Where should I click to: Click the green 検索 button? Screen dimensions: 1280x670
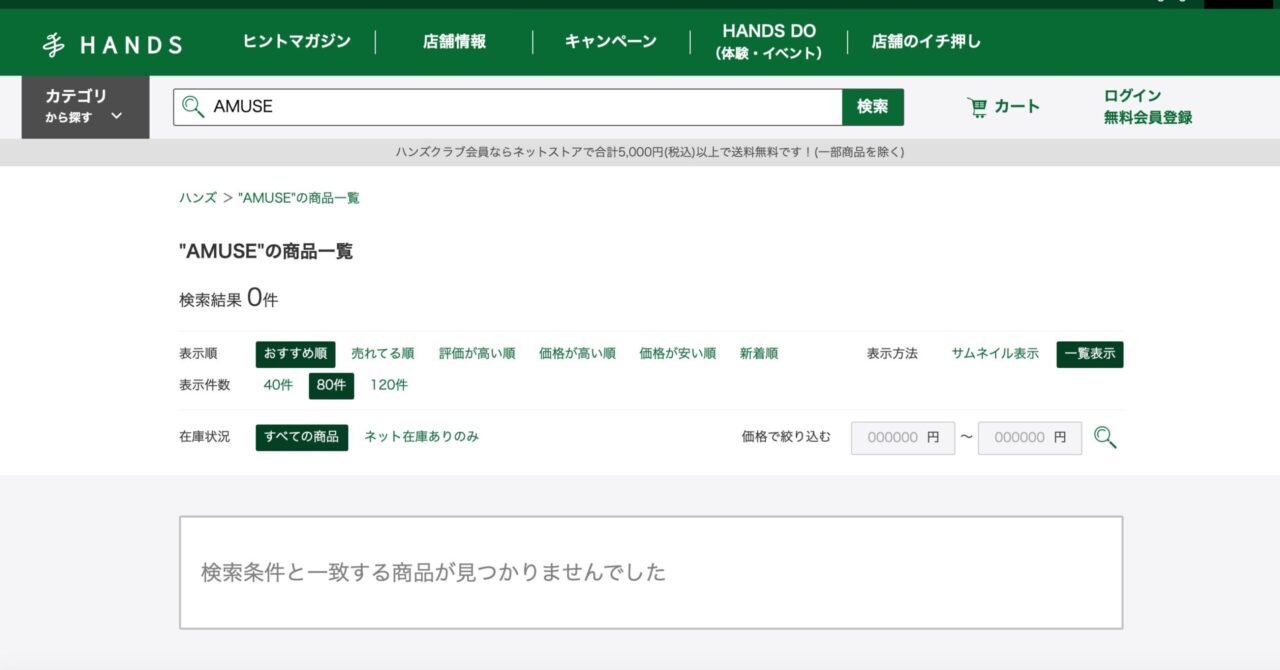pyautogui.click(x=873, y=107)
